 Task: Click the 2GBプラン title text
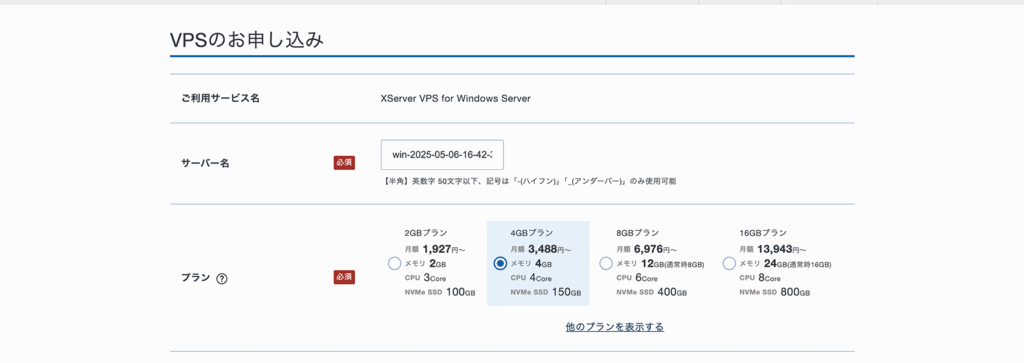[x=426, y=232]
